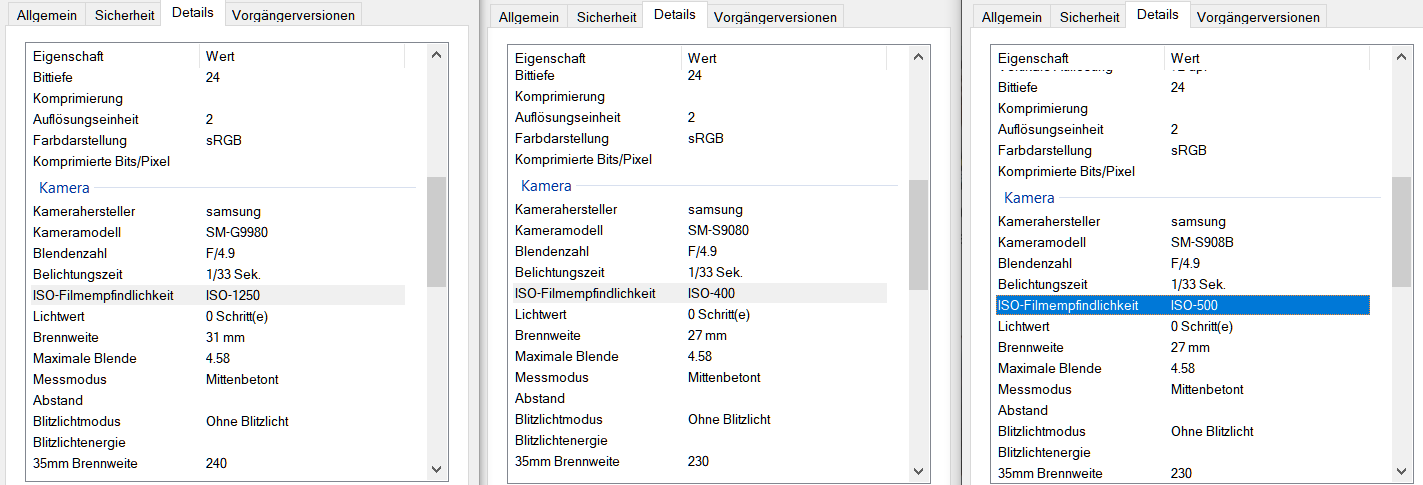Open the Sicherheit tab in the right window
1423x485 pixels.
pos(1090,16)
